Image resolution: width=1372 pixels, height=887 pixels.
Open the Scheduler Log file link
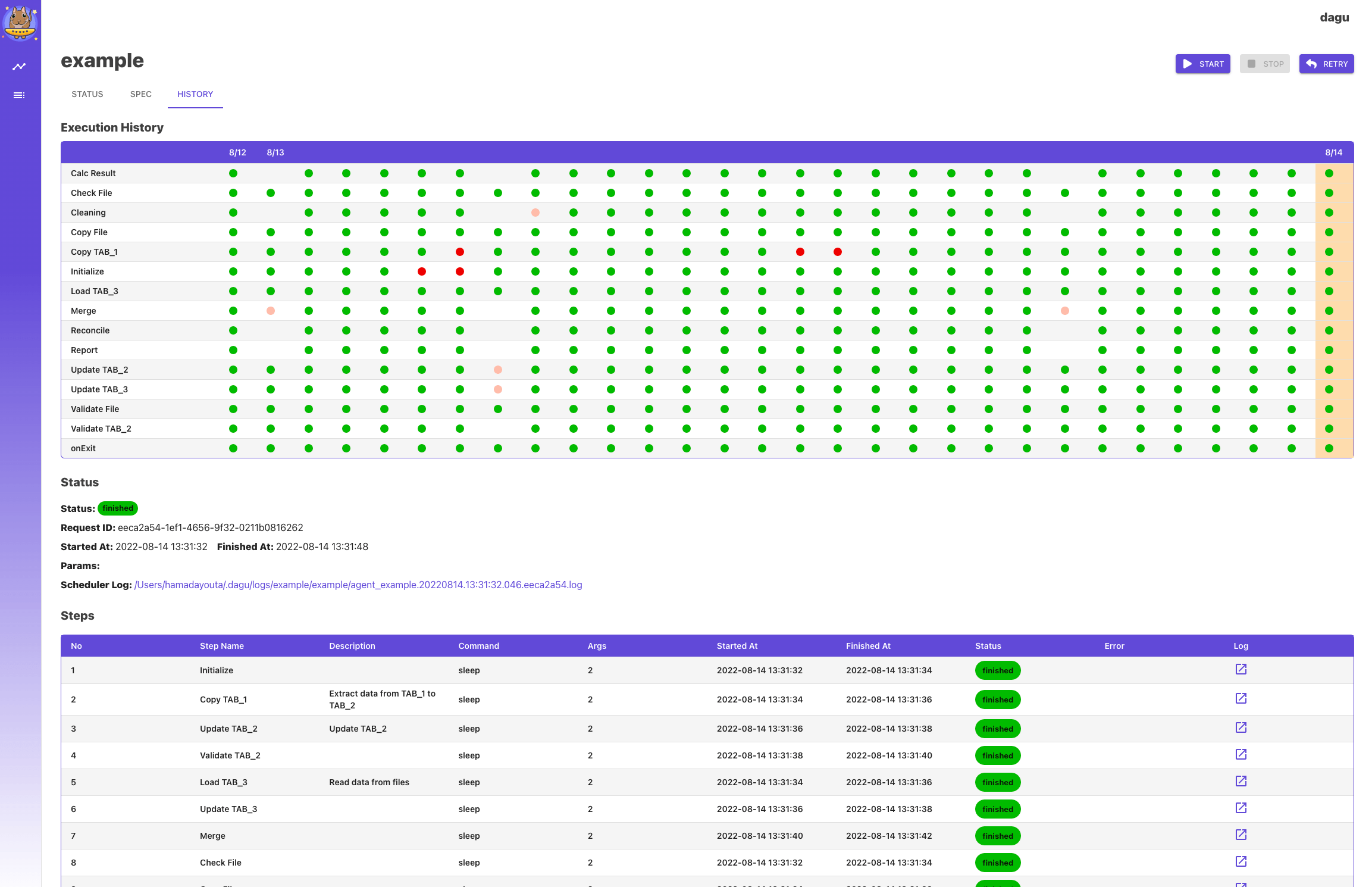pyautogui.click(x=358, y=585)
